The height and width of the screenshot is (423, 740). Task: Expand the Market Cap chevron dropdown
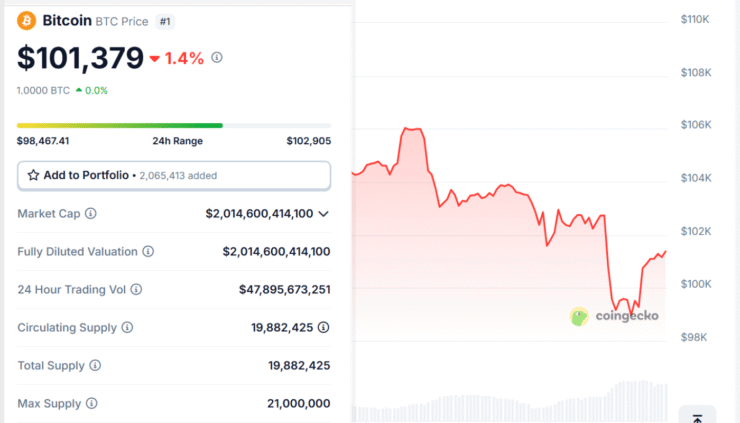tap(323, 214)
